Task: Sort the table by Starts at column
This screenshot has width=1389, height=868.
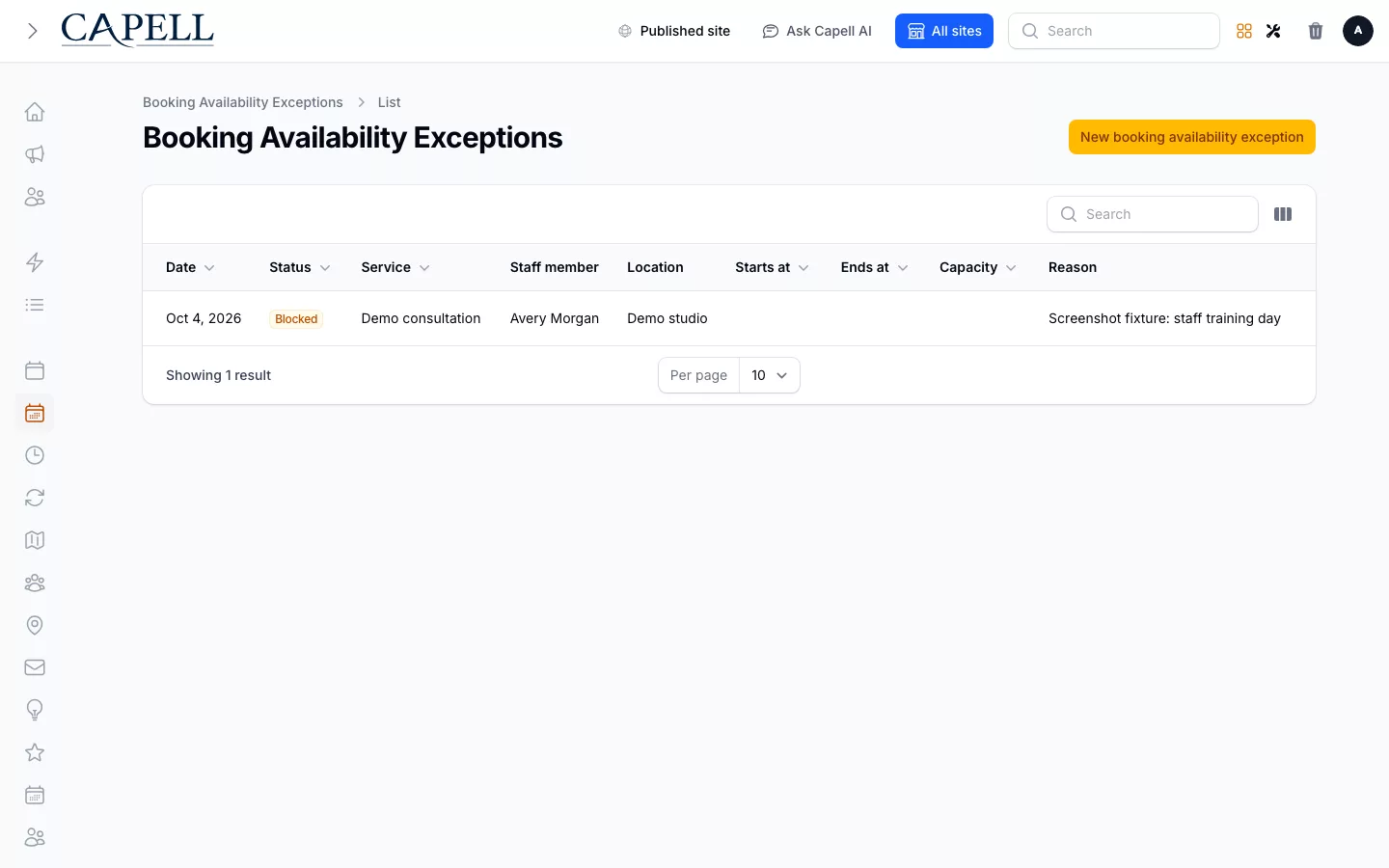Action: [772, 267]
